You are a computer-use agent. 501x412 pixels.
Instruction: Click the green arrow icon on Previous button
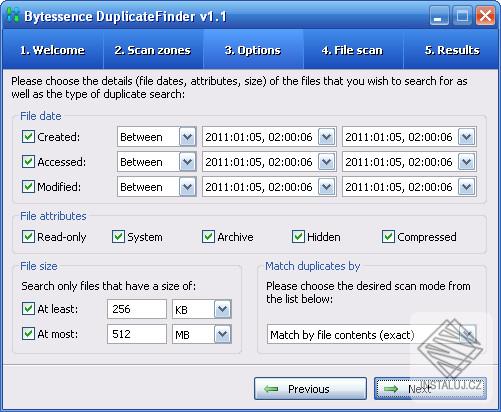click(x=271, y=389)
